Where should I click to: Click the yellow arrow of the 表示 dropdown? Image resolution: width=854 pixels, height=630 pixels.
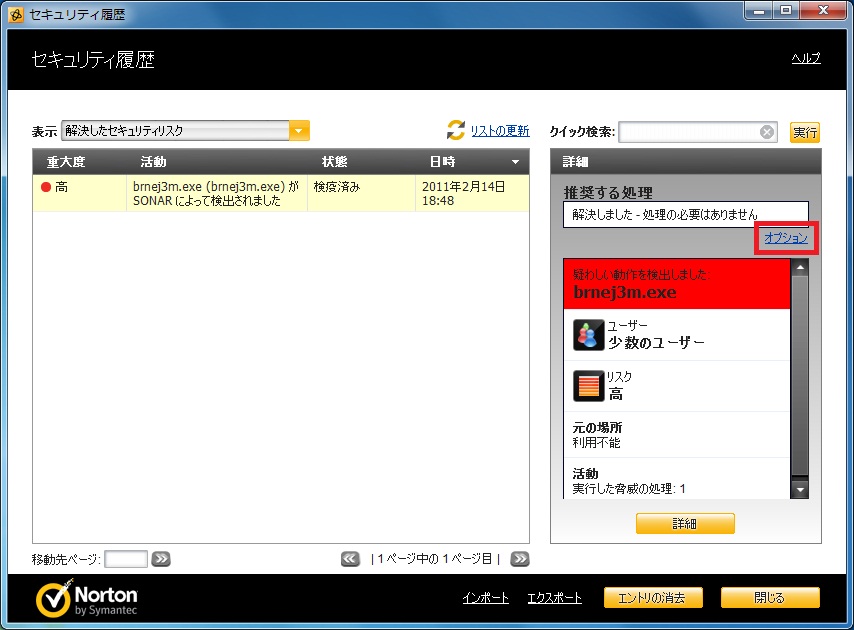click(299, 131)
